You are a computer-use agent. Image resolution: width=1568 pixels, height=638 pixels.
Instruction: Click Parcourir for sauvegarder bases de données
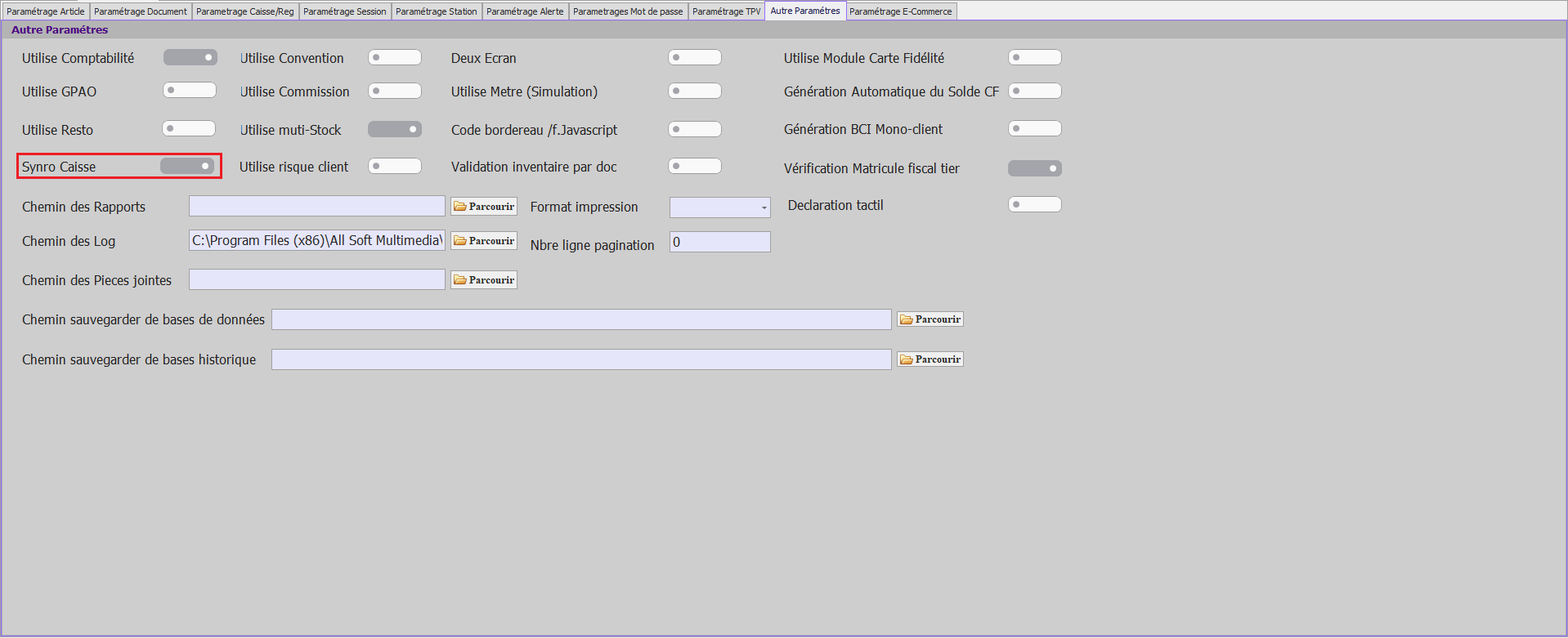930,319
